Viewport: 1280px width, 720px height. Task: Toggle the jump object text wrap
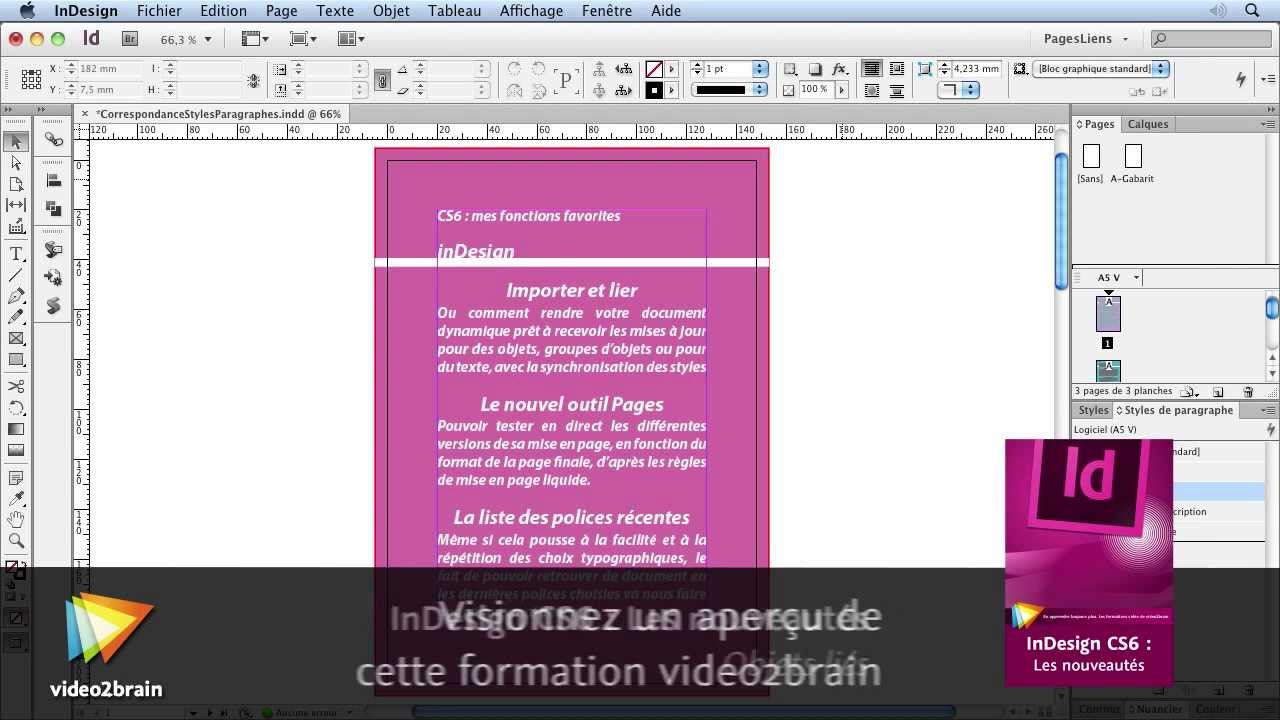click(x=897, y=90)
